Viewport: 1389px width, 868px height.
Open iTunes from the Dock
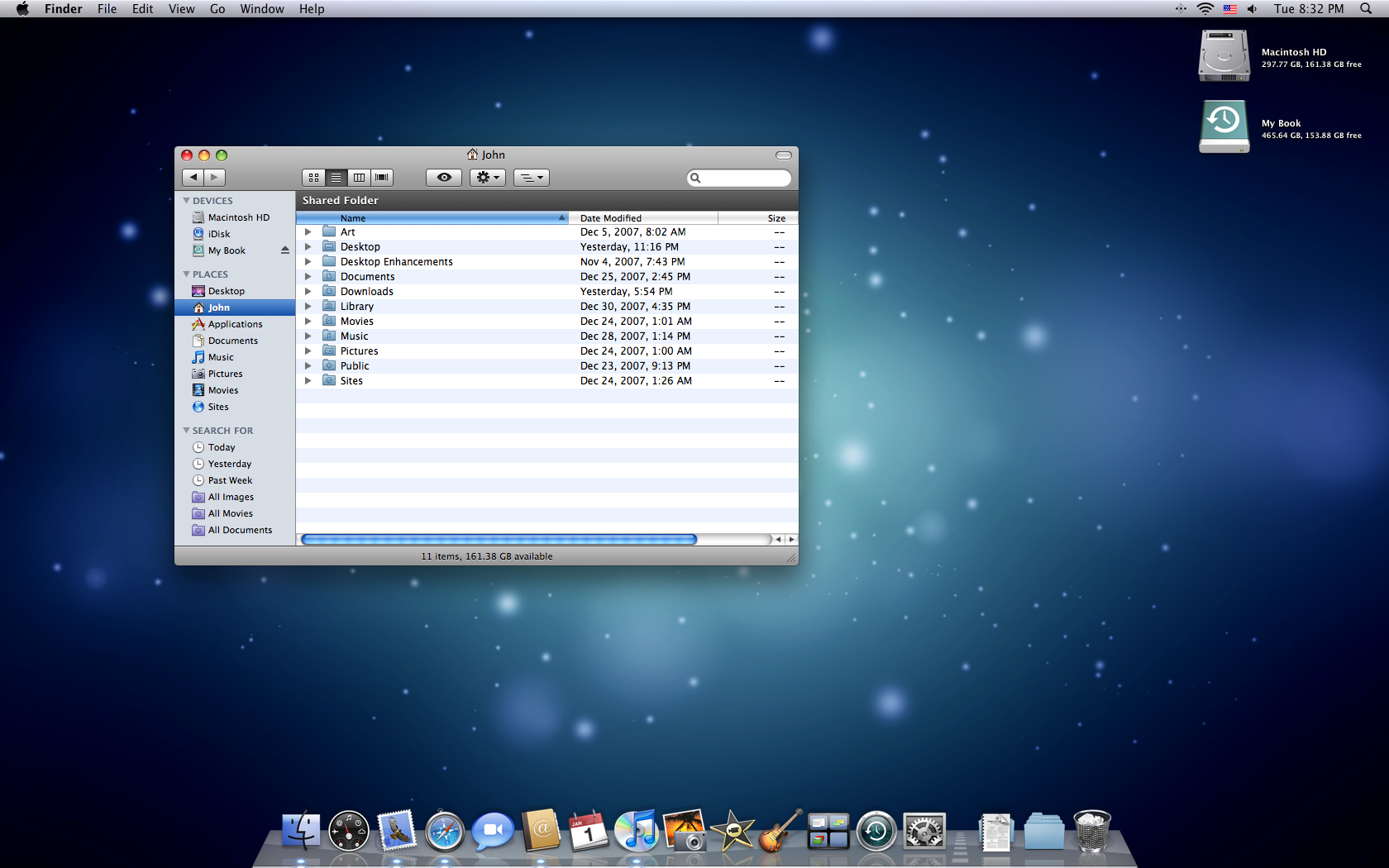pos(636,831)
